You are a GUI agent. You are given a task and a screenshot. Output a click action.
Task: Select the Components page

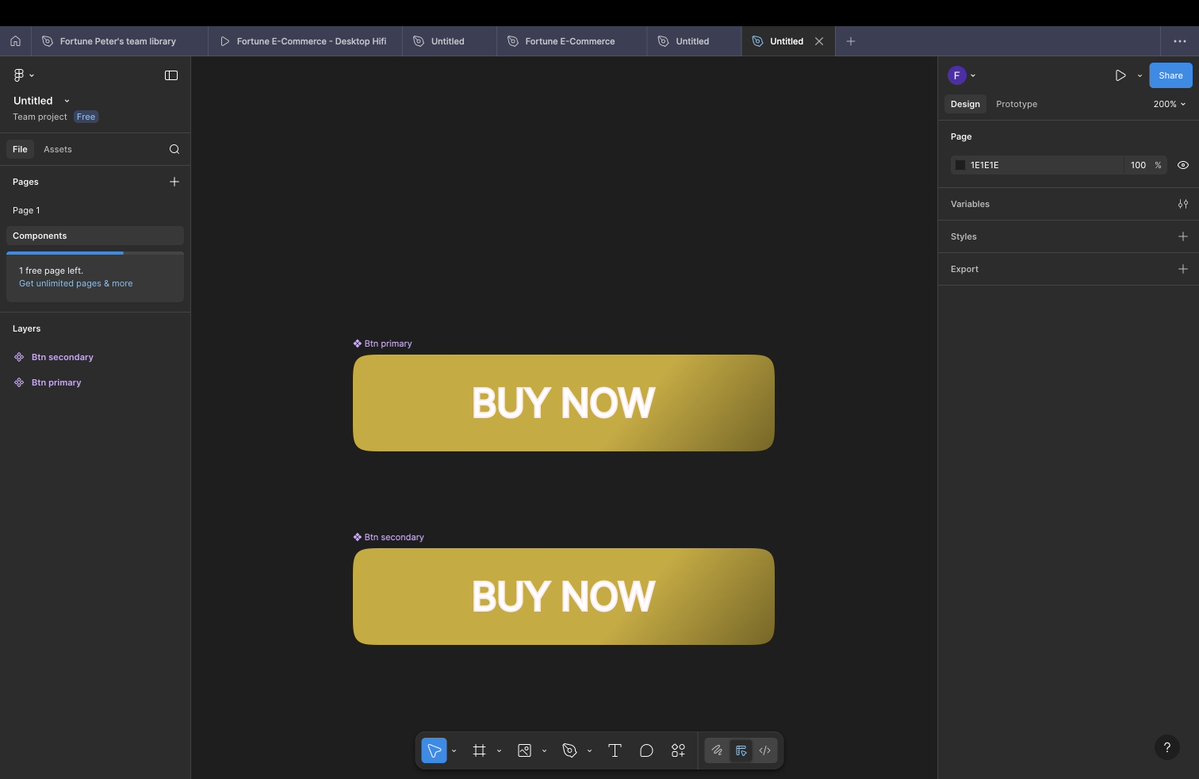pos(95,235)
